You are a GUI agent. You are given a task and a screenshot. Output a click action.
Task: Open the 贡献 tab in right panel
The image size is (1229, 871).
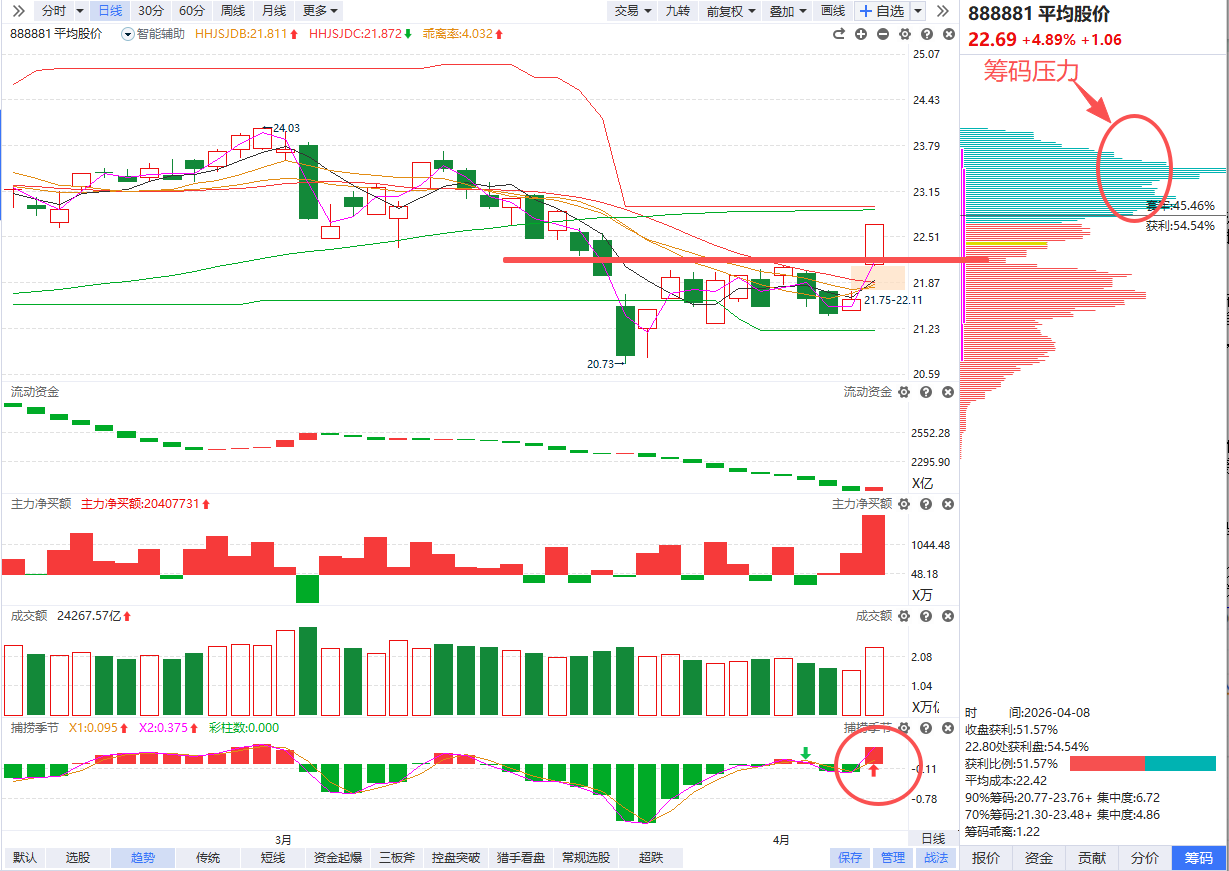(x=1092, y=858)
